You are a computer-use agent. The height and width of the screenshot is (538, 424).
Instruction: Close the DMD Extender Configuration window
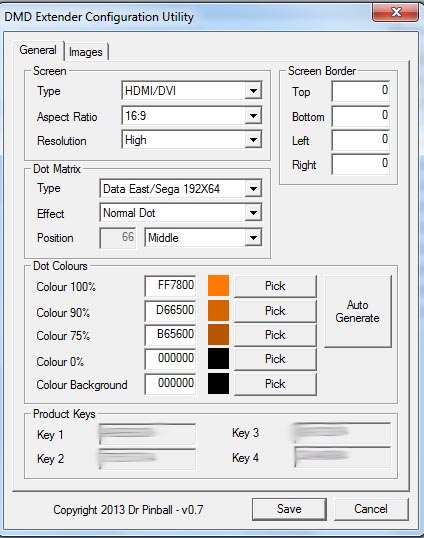point(396,13)
